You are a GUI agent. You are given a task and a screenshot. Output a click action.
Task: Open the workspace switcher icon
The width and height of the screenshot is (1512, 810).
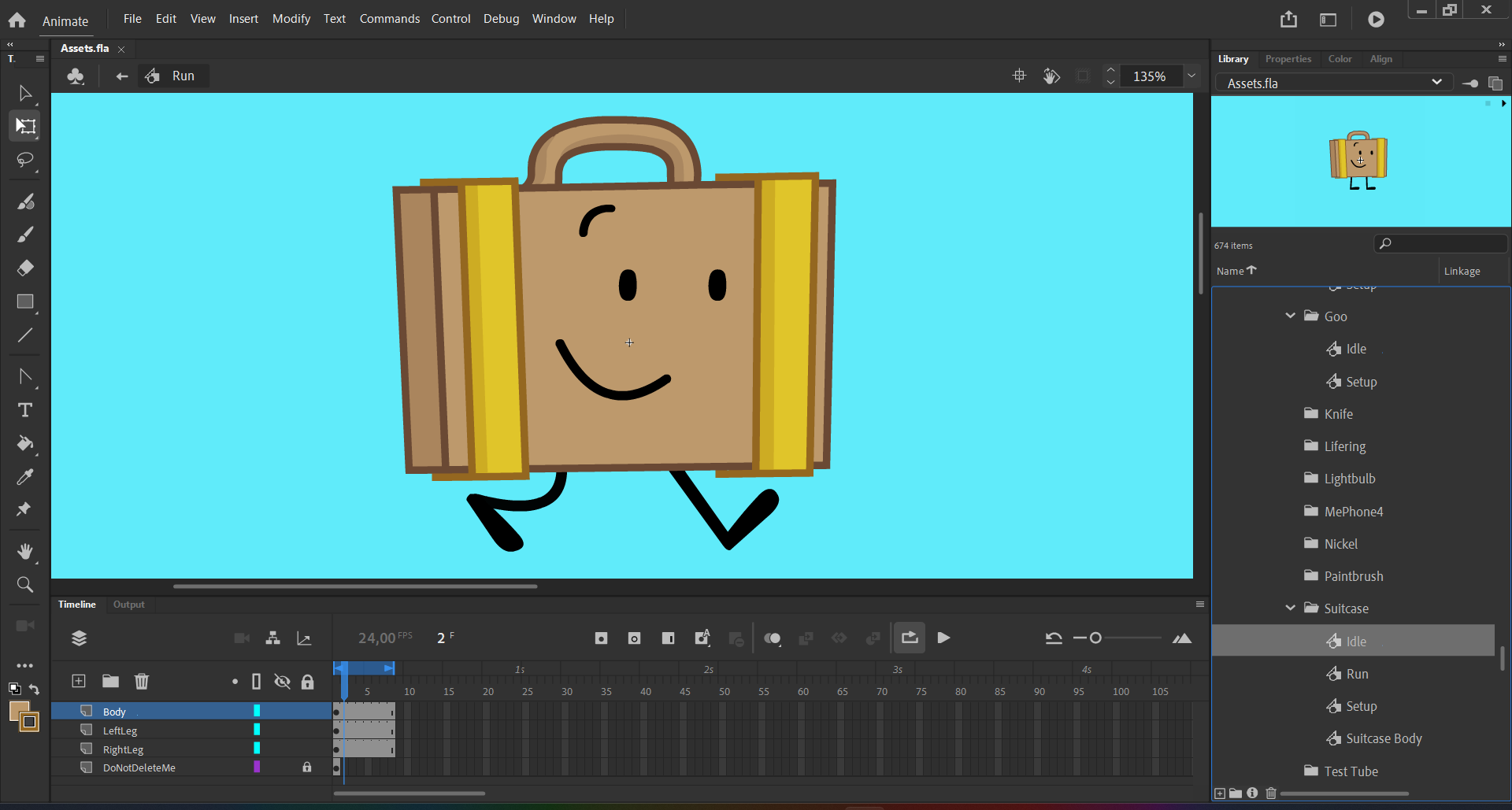pyautogui.click(x=1328, y=20)
